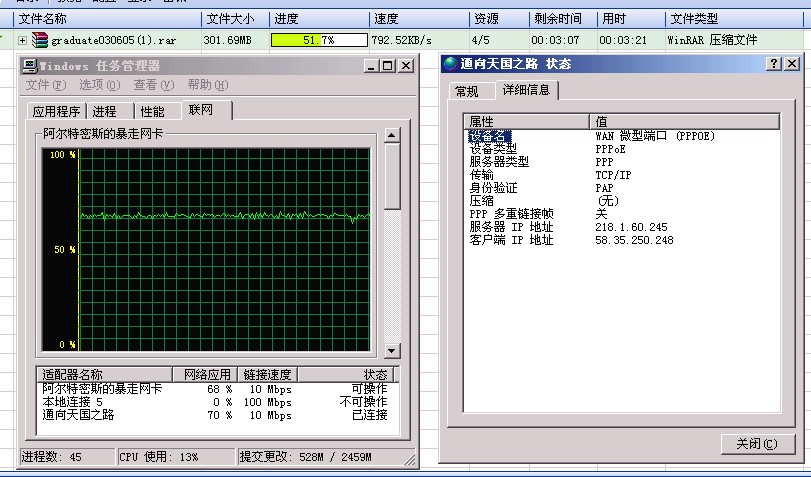Open the 查看(V) menu in Task Manager
The image size is (811, 477).
click(154, 85)
